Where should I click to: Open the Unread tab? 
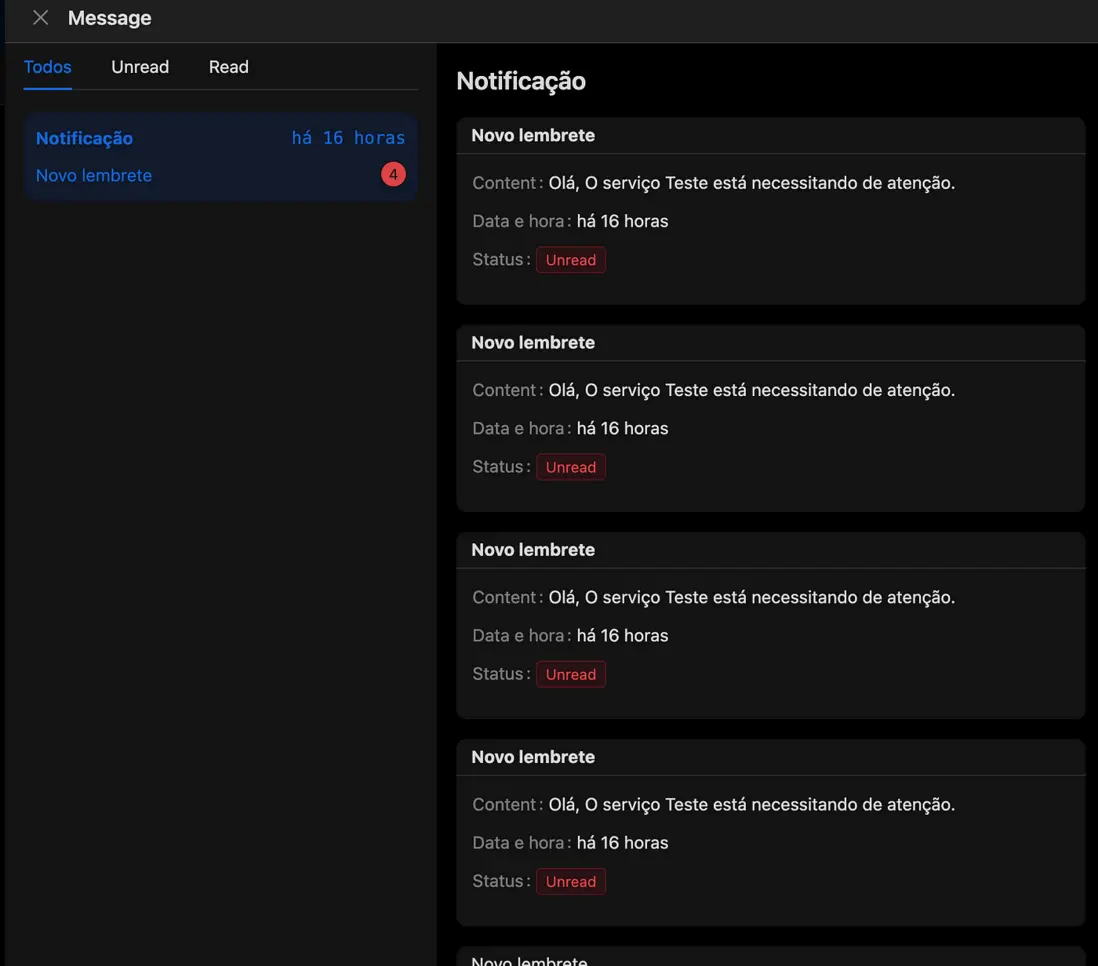pos(140,67)
